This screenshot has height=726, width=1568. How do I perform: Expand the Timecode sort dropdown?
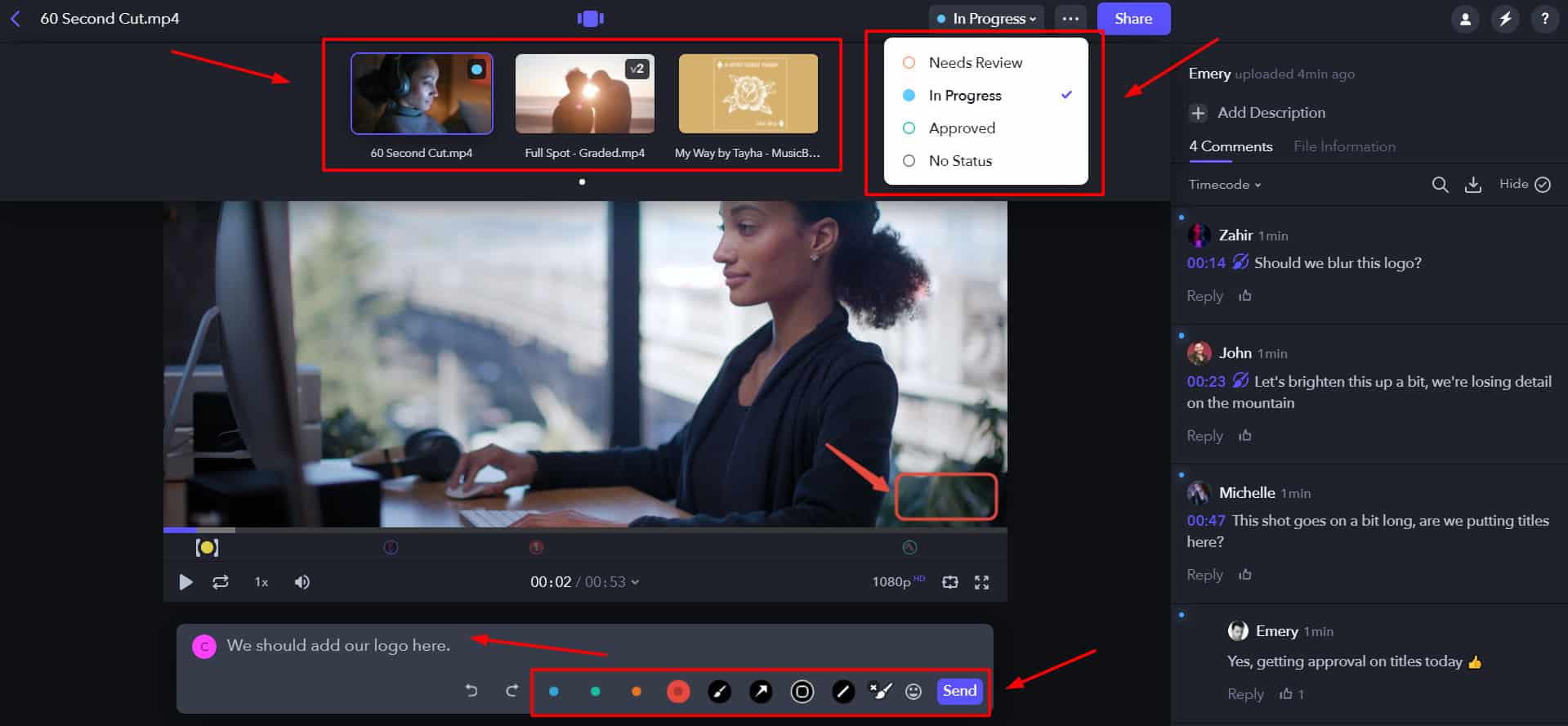tap(1224, 185)
